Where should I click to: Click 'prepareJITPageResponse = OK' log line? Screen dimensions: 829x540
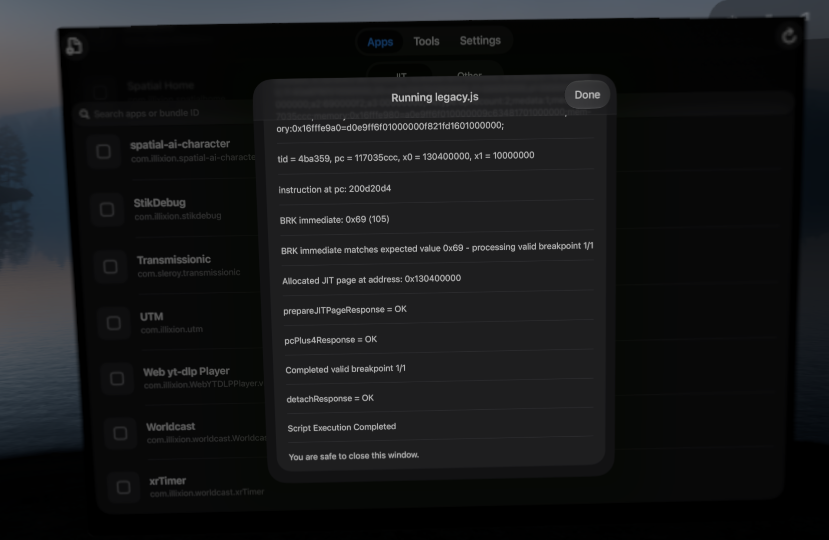pos(345,309)
